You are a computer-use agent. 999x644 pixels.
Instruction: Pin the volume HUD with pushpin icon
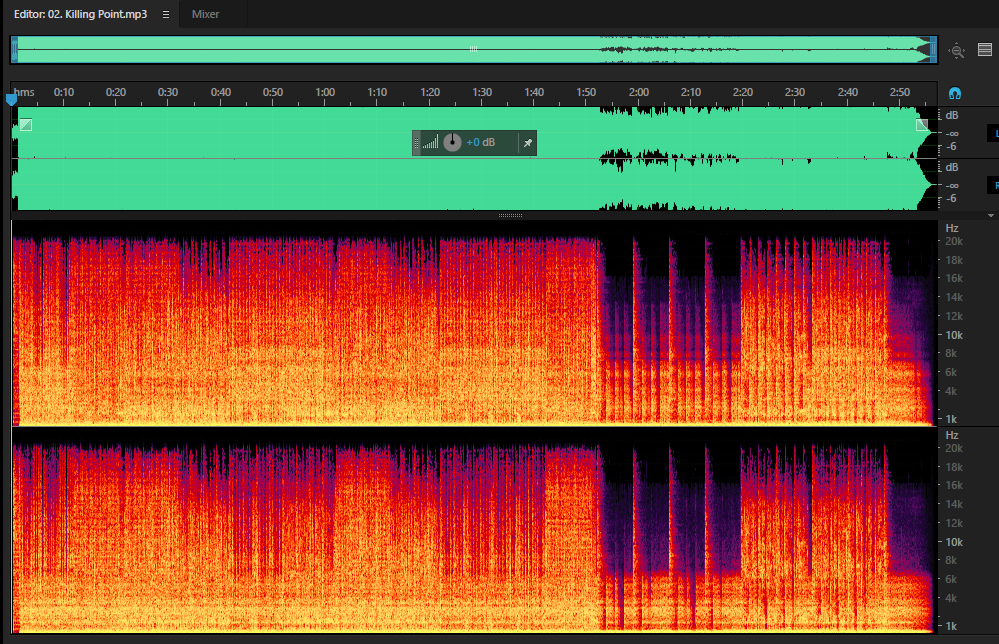tap(528, 143)
